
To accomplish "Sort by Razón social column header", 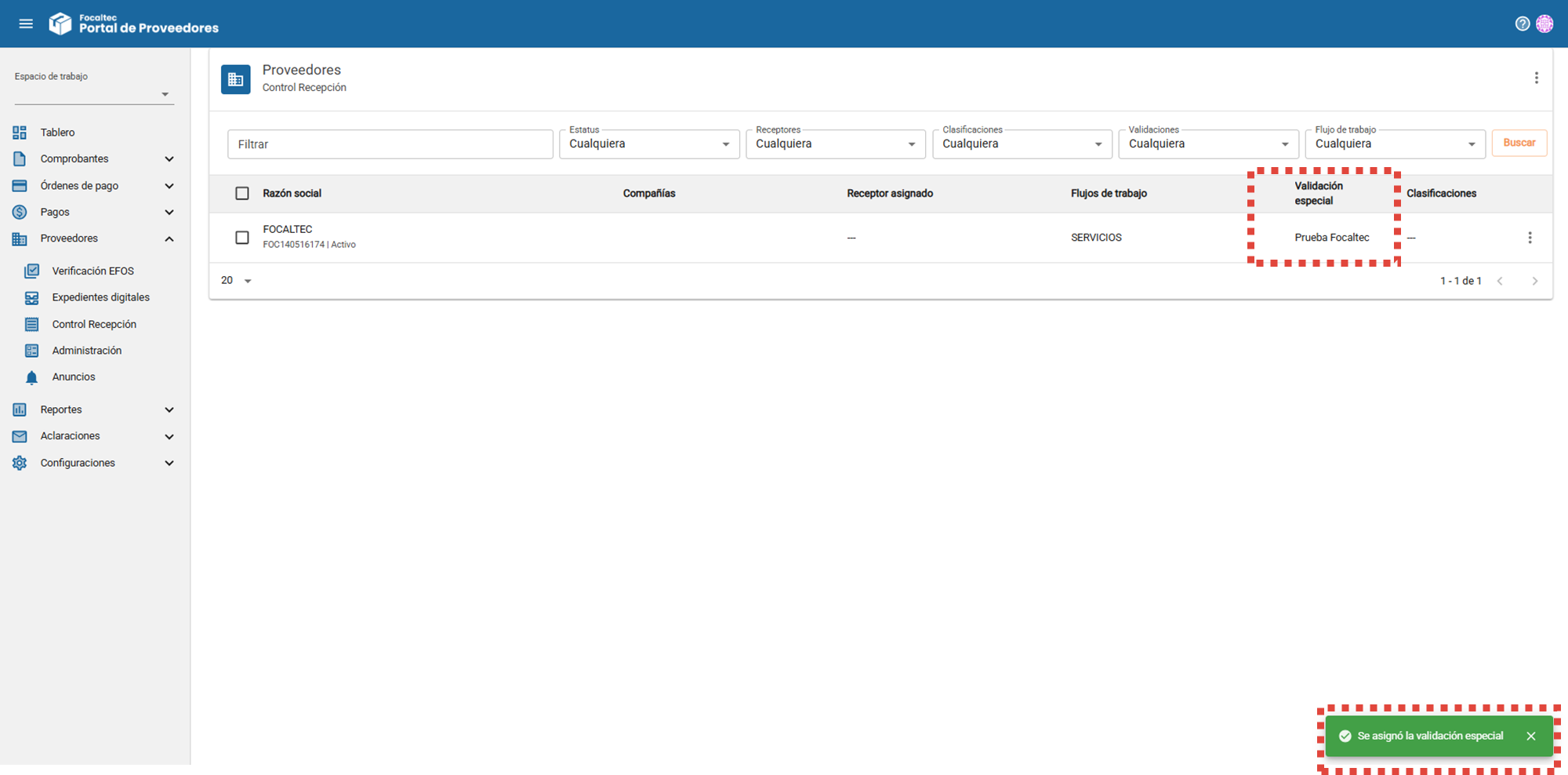I will pos(292,193).
